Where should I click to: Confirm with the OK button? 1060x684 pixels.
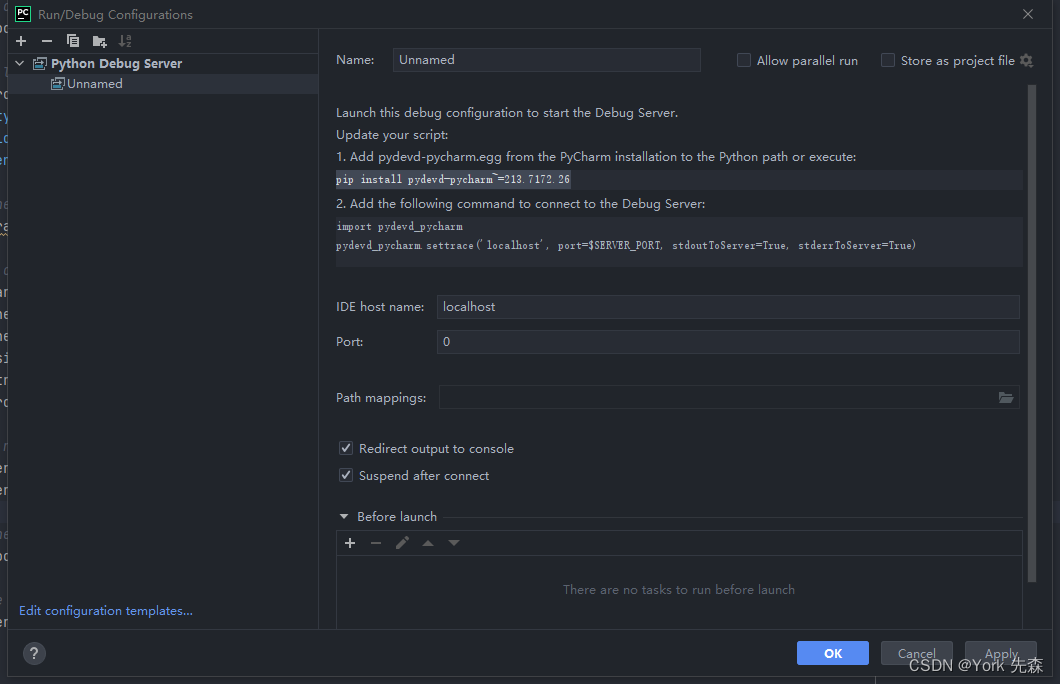[x=833, y=654]
